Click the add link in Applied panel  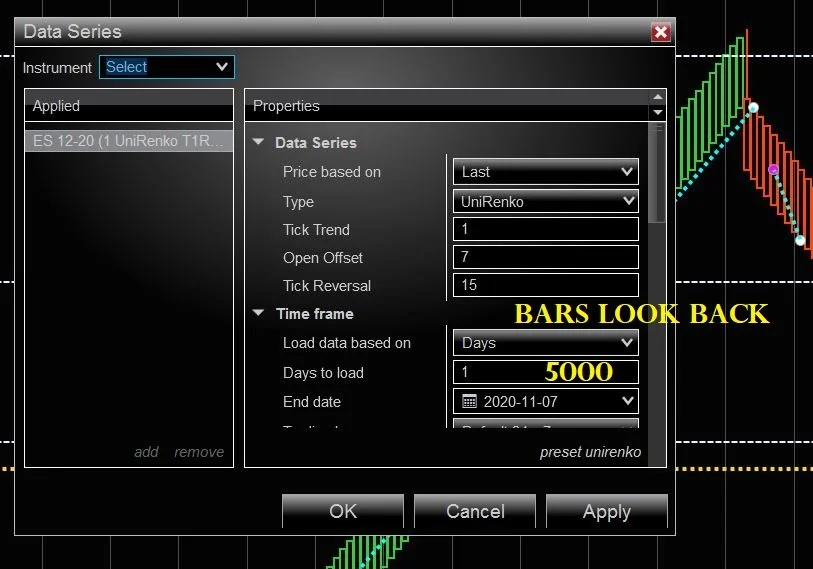(x=146, y=452)
